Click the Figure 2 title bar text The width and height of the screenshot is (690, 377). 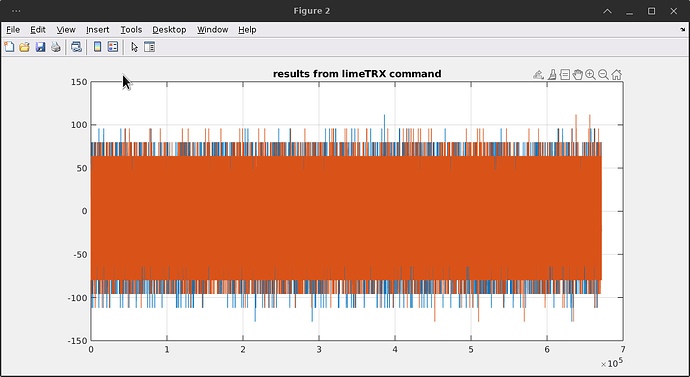[312, 11]
